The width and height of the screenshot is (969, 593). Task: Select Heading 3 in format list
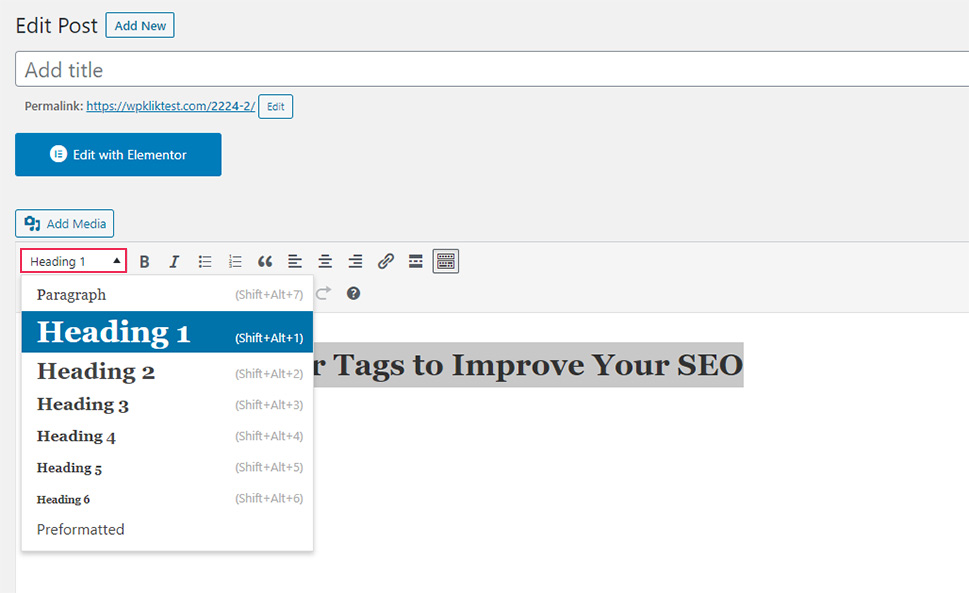pyautogui.click(x=167, y=405)
